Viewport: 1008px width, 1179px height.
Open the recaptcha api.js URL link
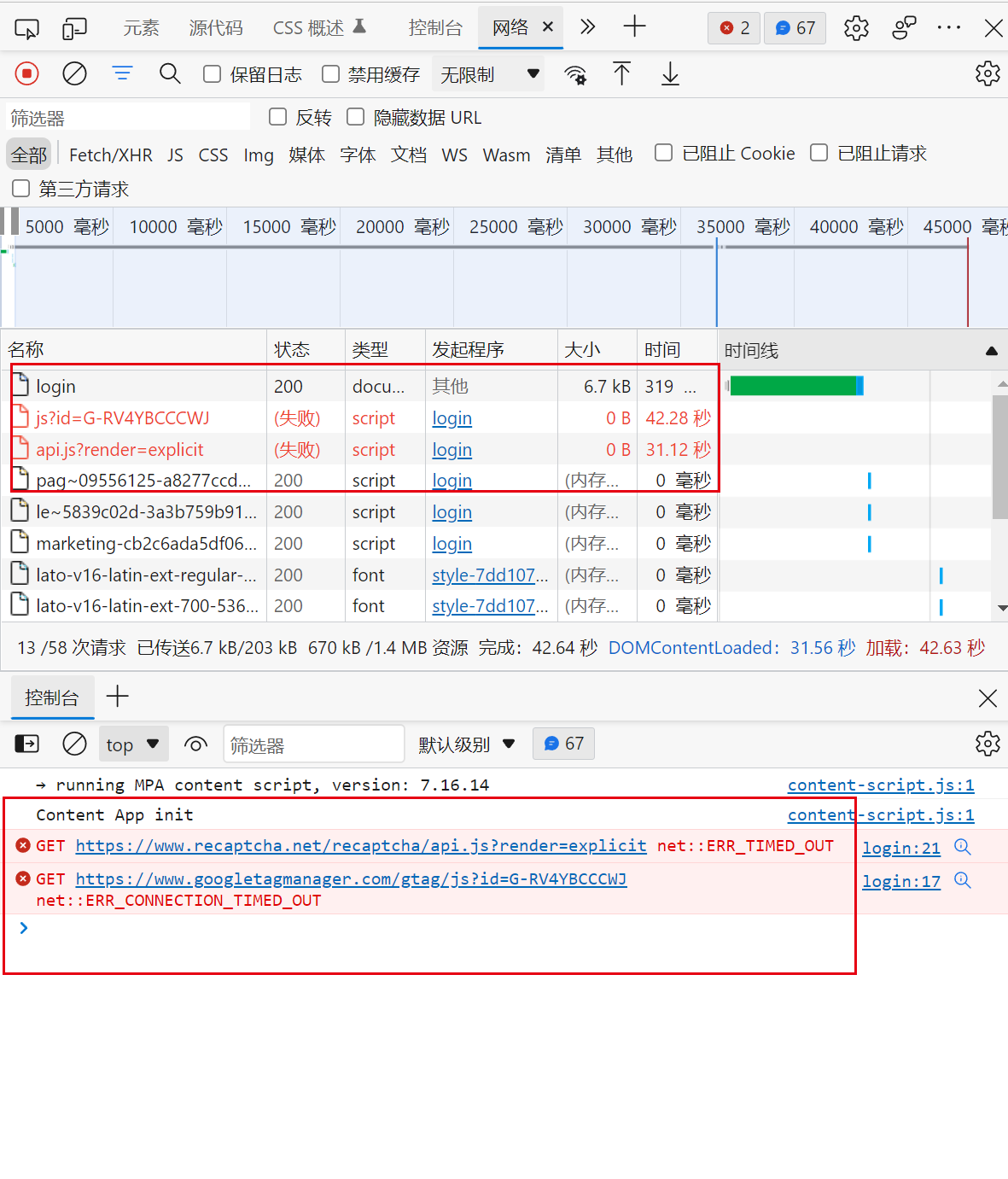pyautogui.click(x=361, y=845)
